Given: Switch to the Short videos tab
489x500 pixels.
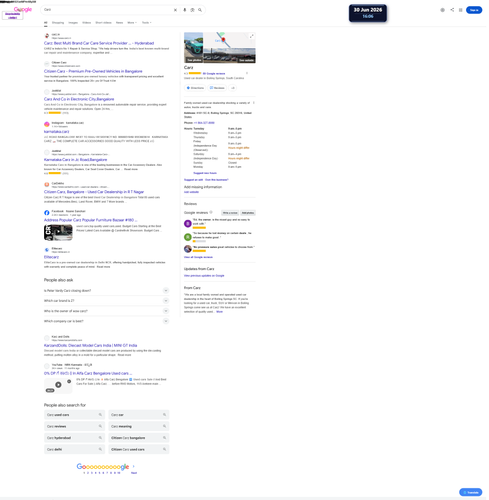Looking at the screenshot, I should click(103, 23).
